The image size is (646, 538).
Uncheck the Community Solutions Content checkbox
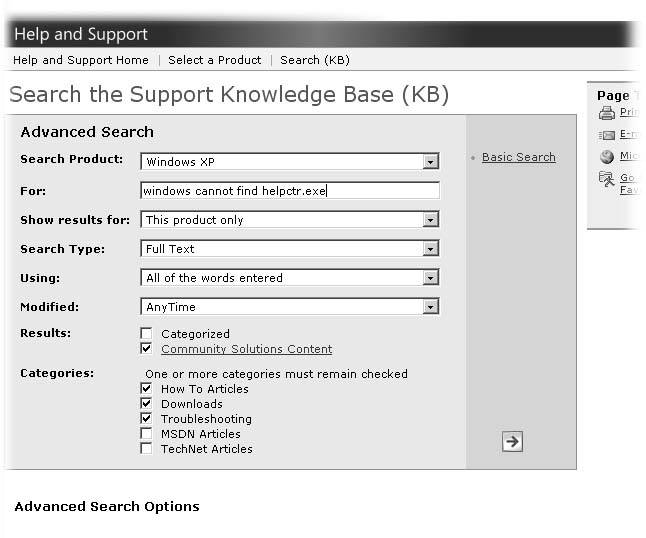coord(147,349)
